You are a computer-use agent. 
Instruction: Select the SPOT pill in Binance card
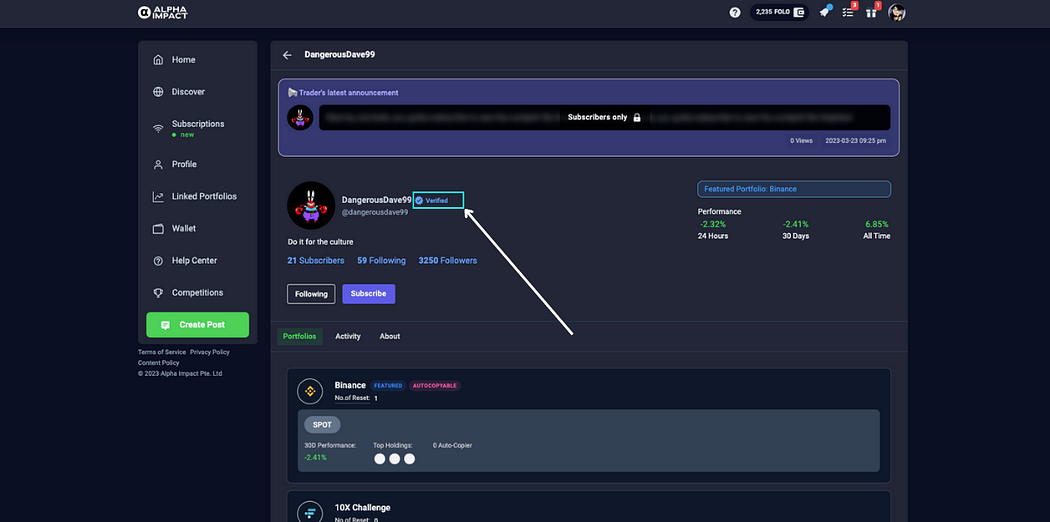pos(323,425)
